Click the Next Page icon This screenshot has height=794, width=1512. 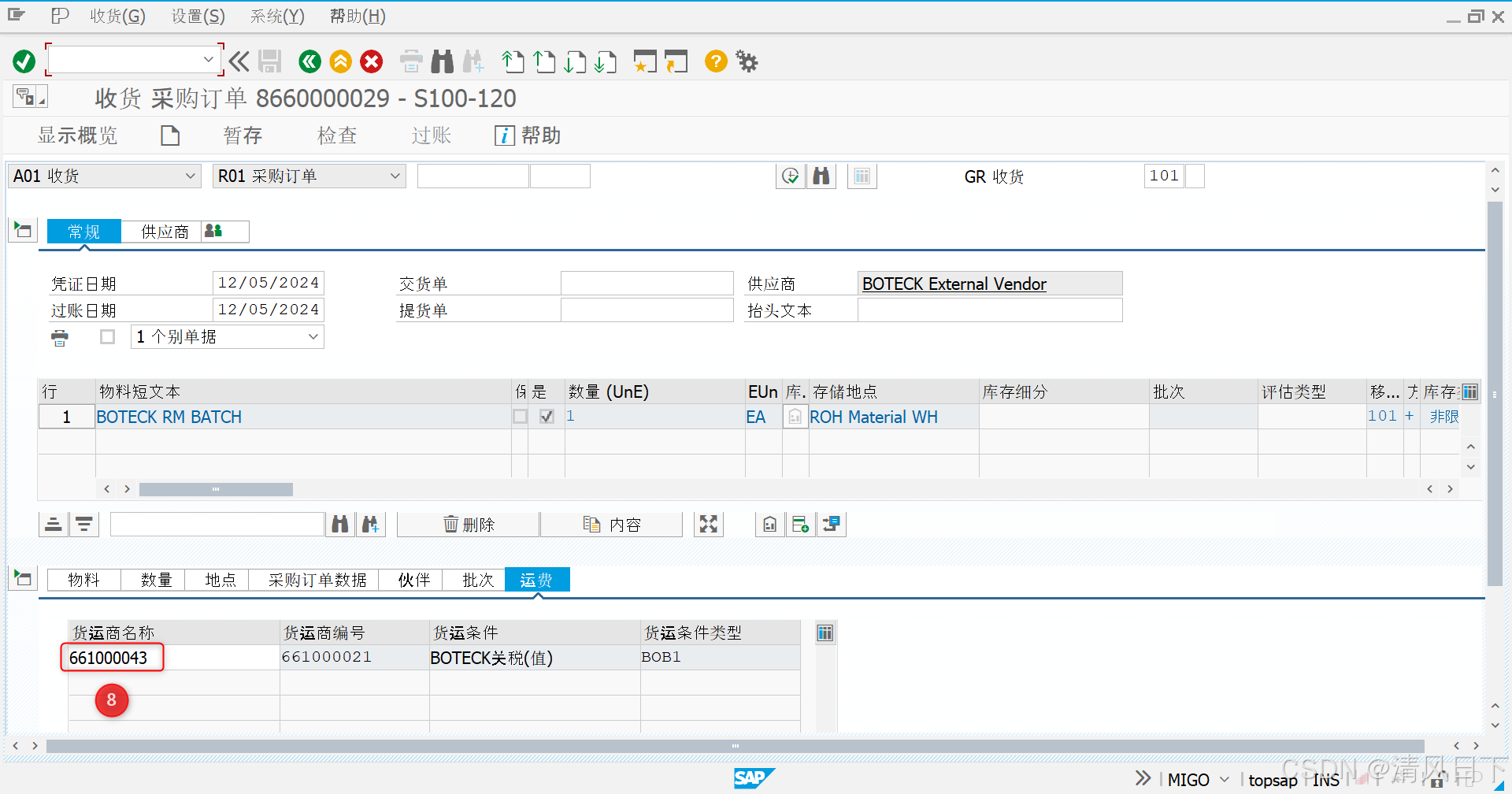click(575, 61)
